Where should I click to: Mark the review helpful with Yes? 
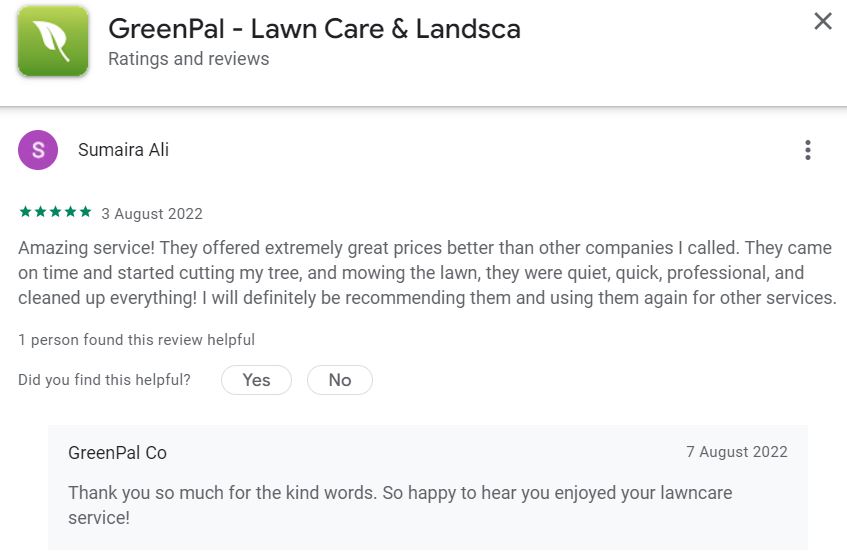click(x=256, y=380)
